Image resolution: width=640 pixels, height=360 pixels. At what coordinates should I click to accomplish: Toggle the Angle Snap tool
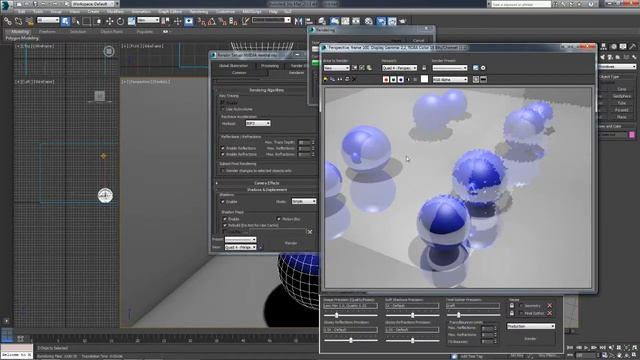[x=212, y=21]
